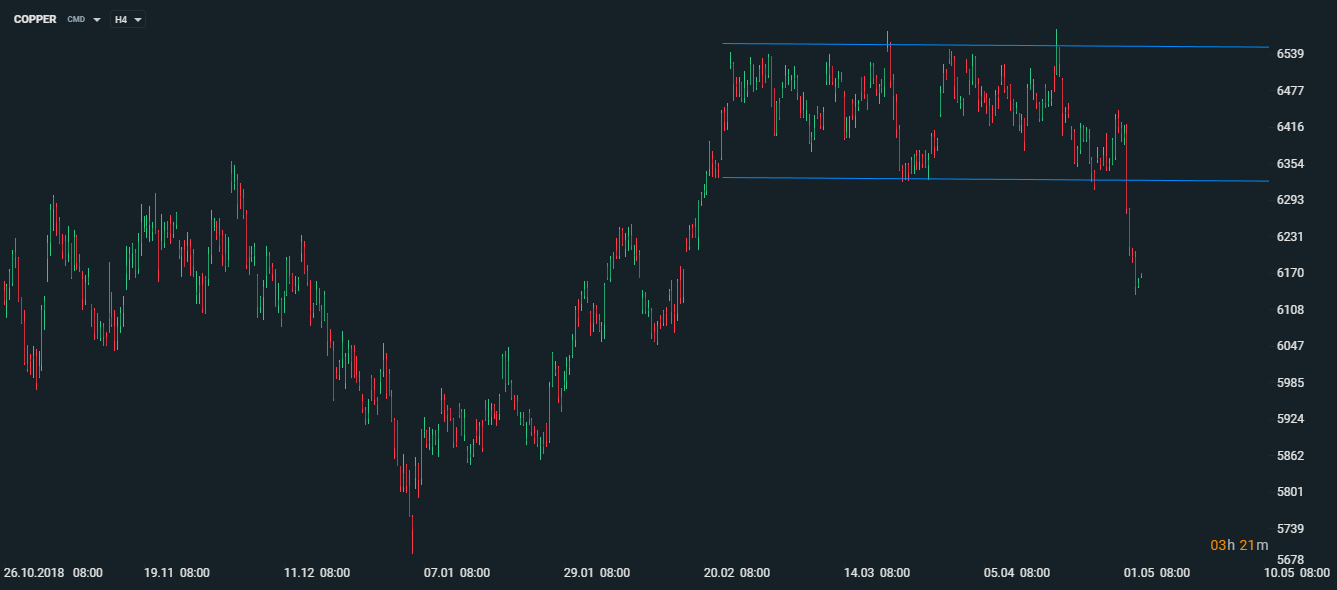1337x590 pixels.
Task: Select the upper blue resistance trend line
Action: [x=1000, y=45]
